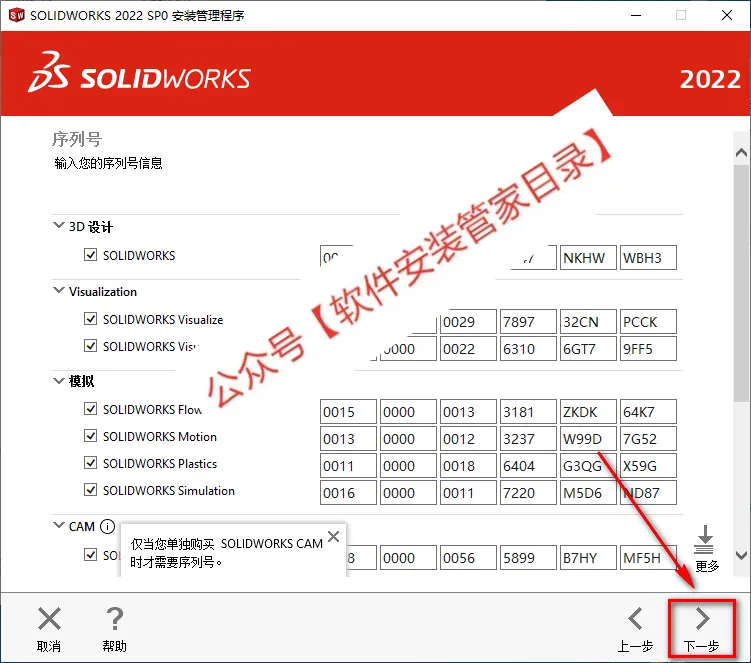Viewport: 751px width, 663px height.
Task: Click the CAM info circle icon
Action: coord(108,526)
